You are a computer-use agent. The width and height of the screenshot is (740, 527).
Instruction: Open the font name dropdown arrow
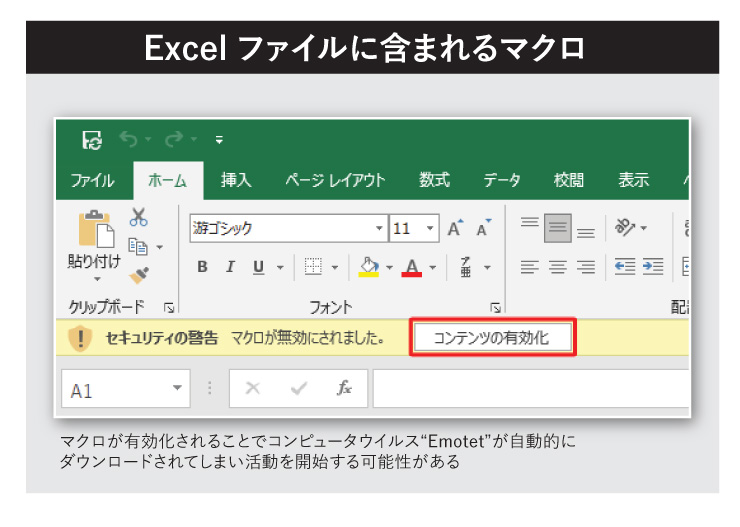pos(379,228)
